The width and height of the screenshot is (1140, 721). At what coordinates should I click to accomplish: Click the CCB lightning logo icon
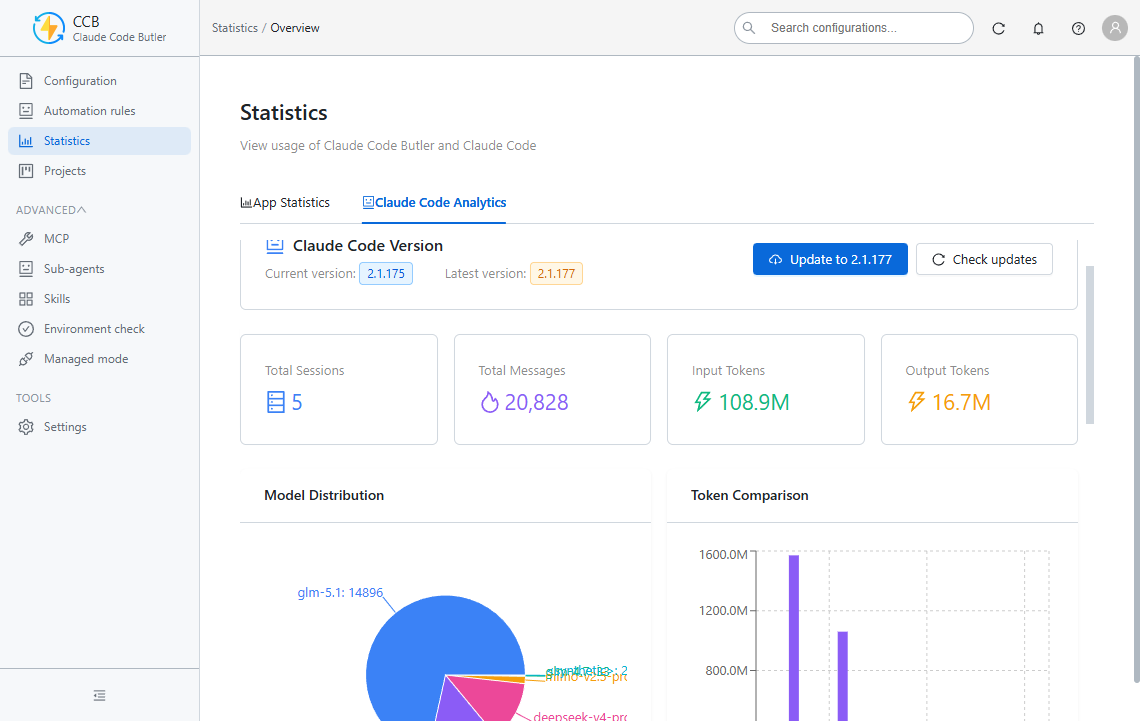[49, 28]
